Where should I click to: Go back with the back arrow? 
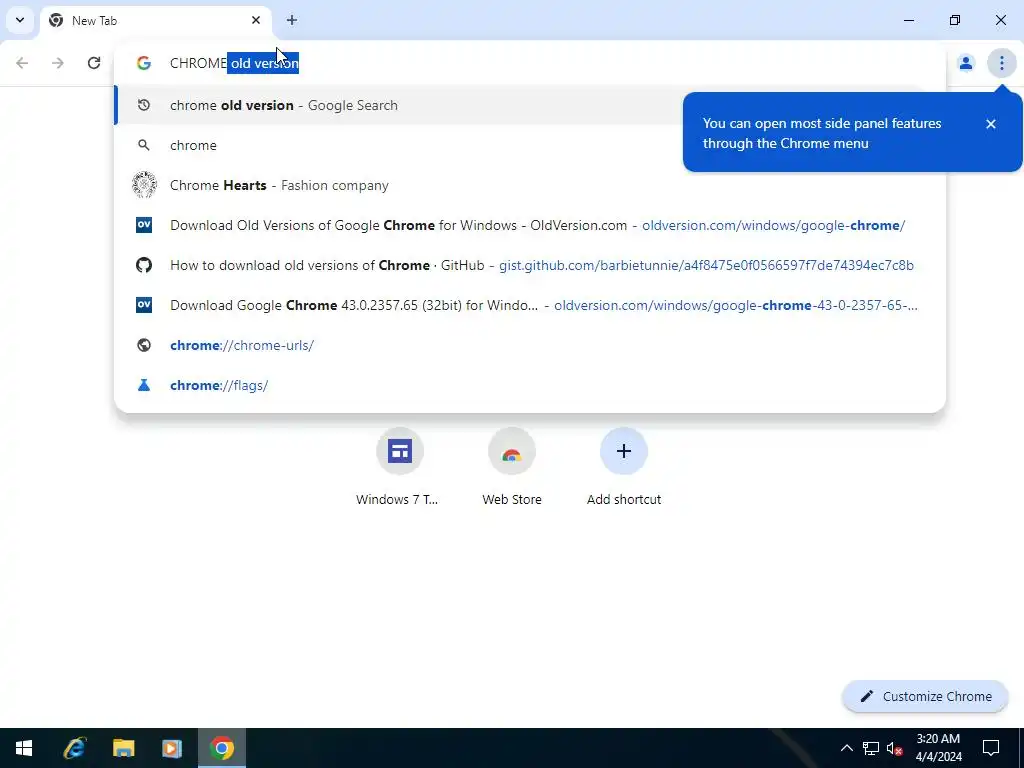(x=22, y=63)
